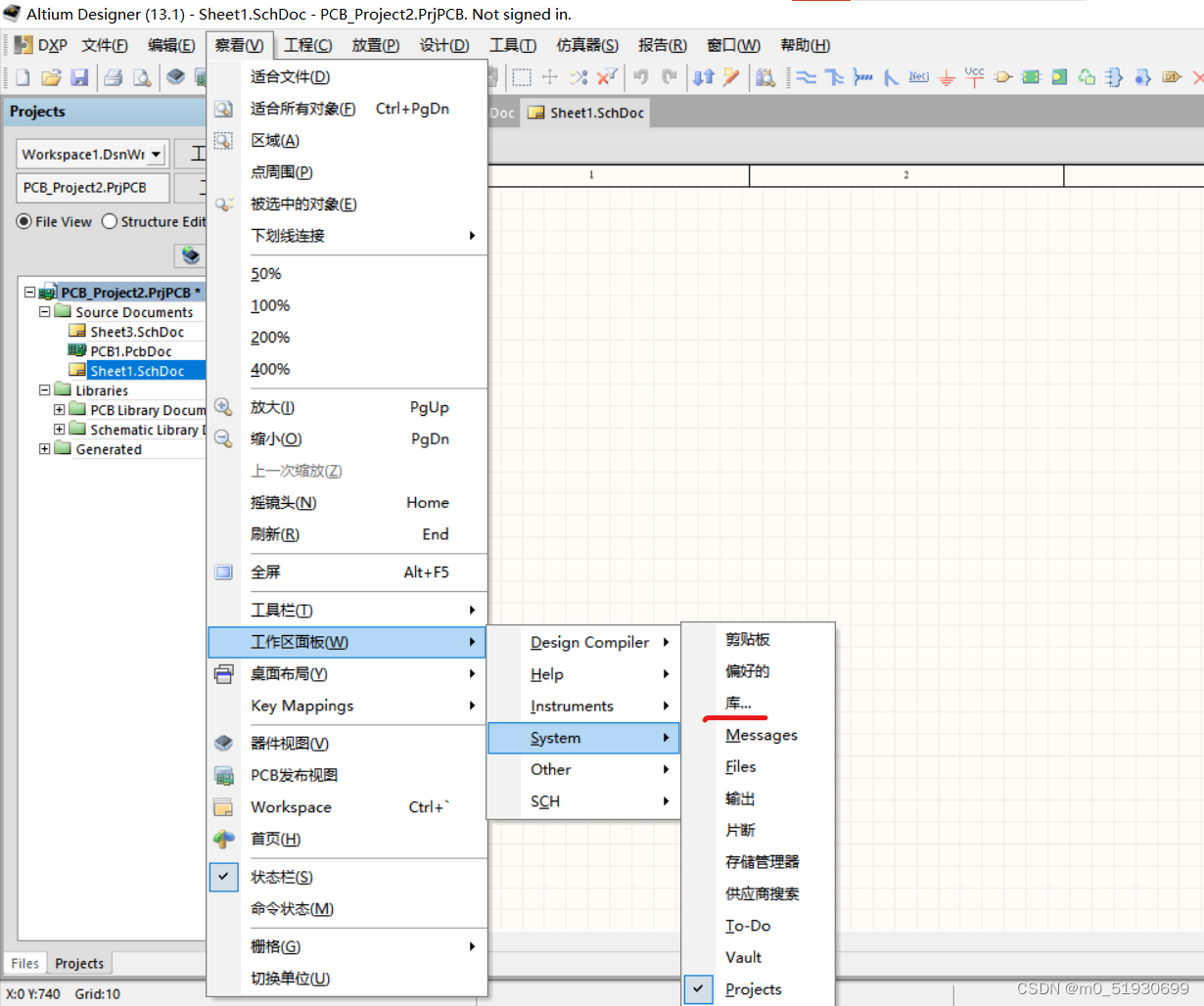The height and width of the screenshot is (1006, 1204).
Task: Select 缩小(O) zoom out entry
Action: 347,439
